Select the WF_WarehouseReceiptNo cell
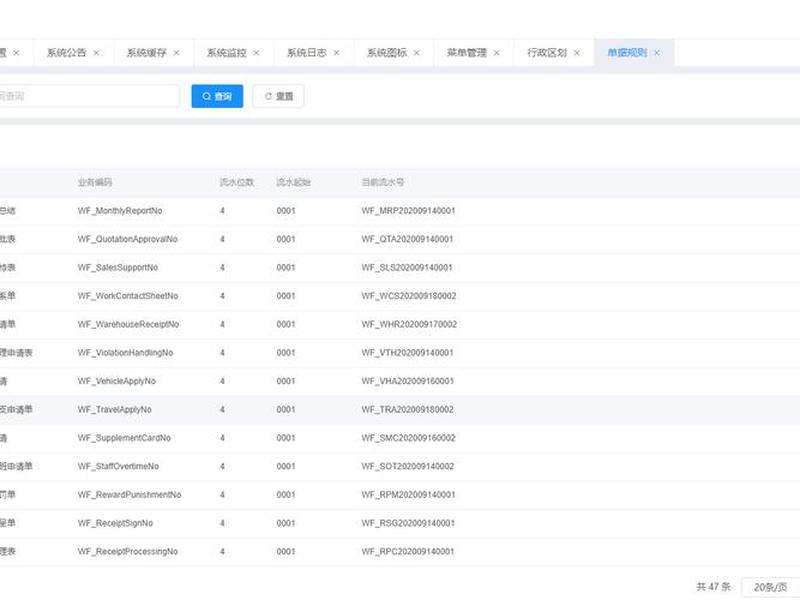Viewport: 800px width, 600px height. coord(129,324)
